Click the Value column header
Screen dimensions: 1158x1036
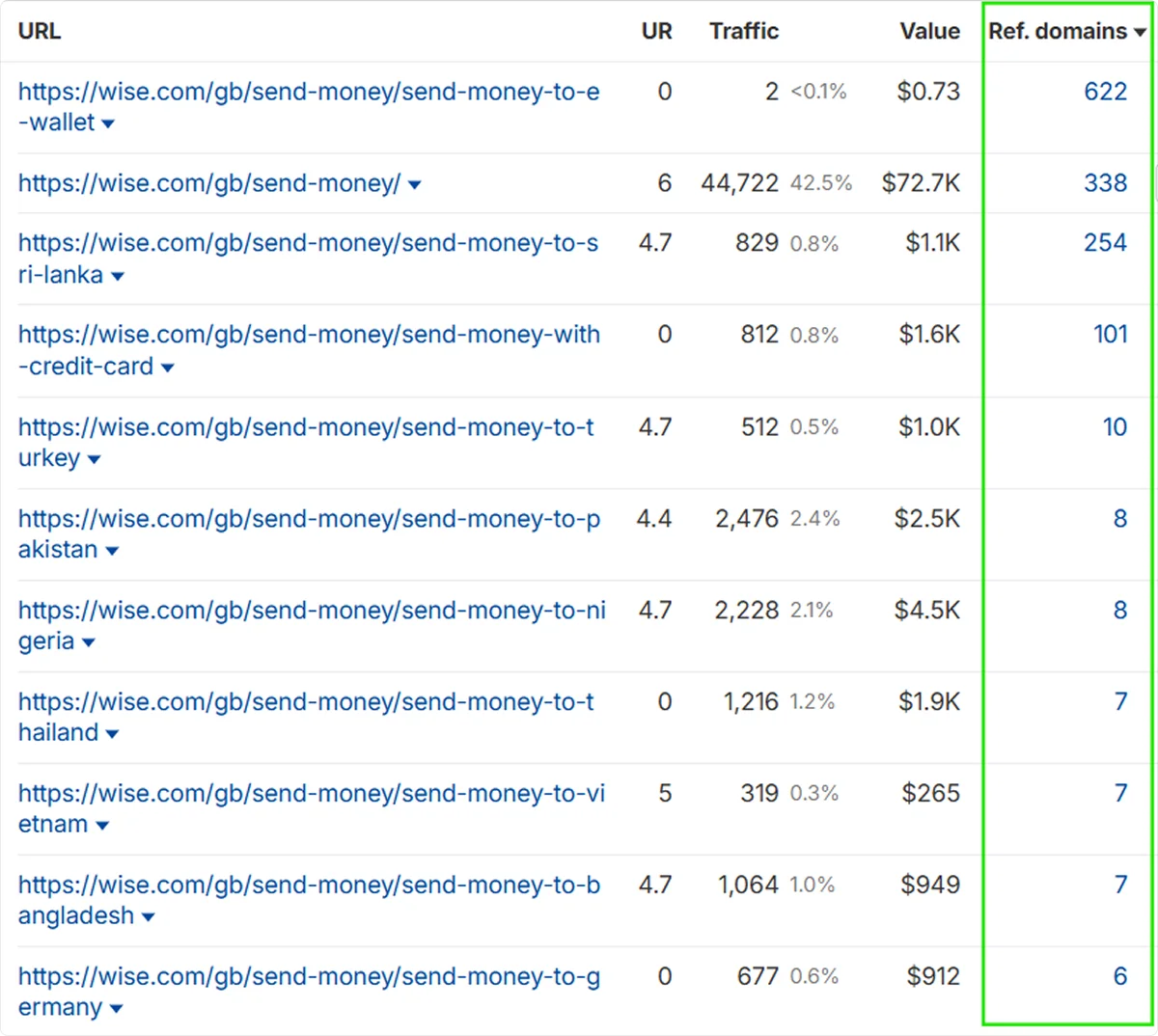929,31
